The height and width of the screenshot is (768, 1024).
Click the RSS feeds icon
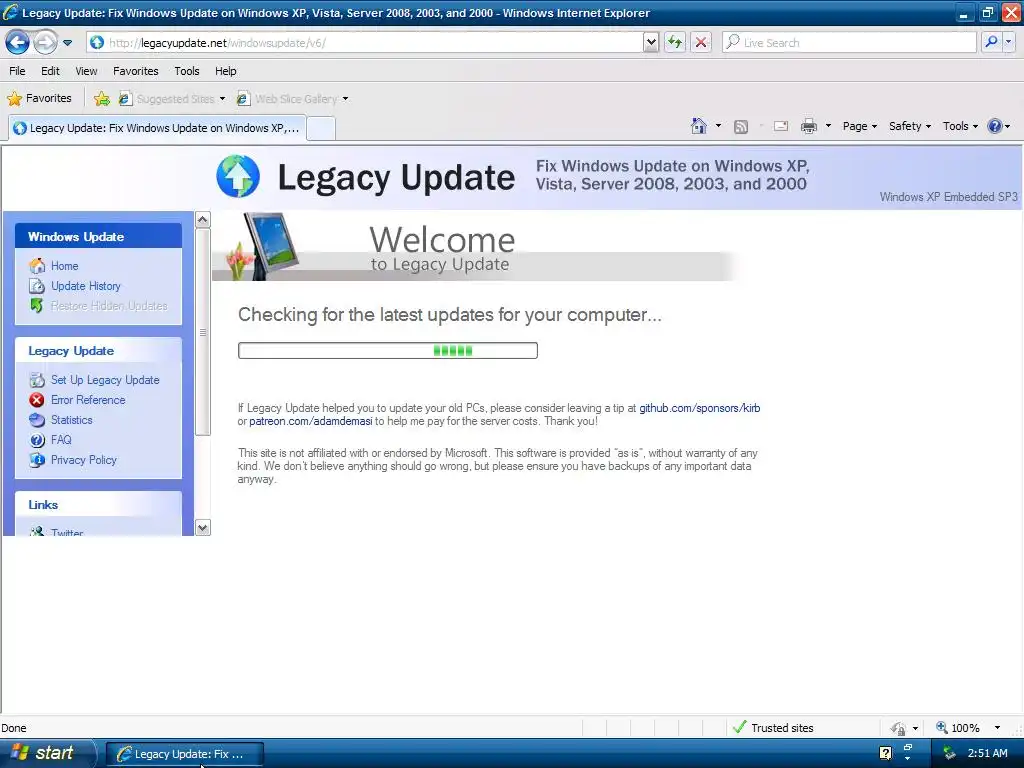click(741, 127)
